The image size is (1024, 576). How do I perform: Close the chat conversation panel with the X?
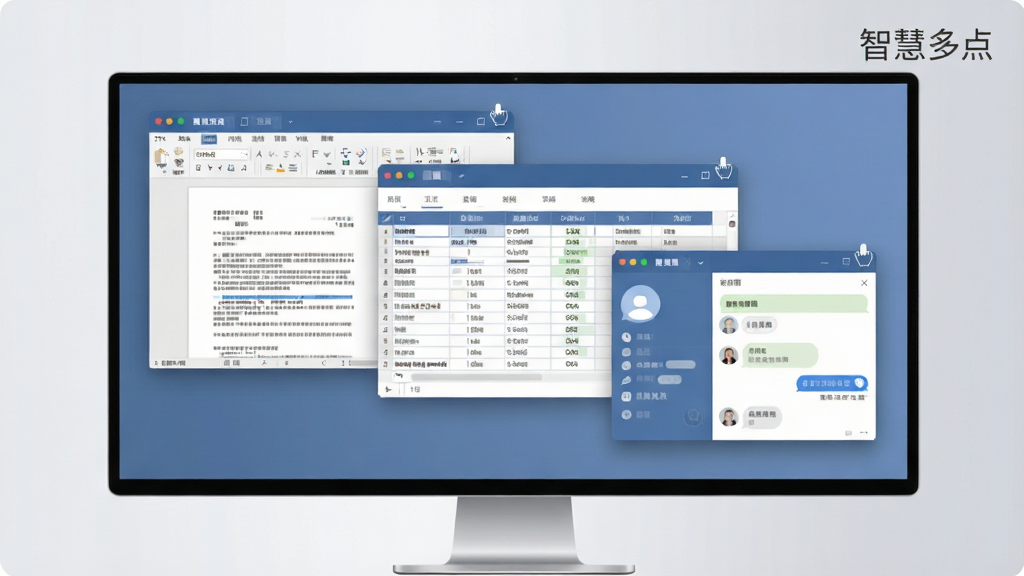[864, 283]
